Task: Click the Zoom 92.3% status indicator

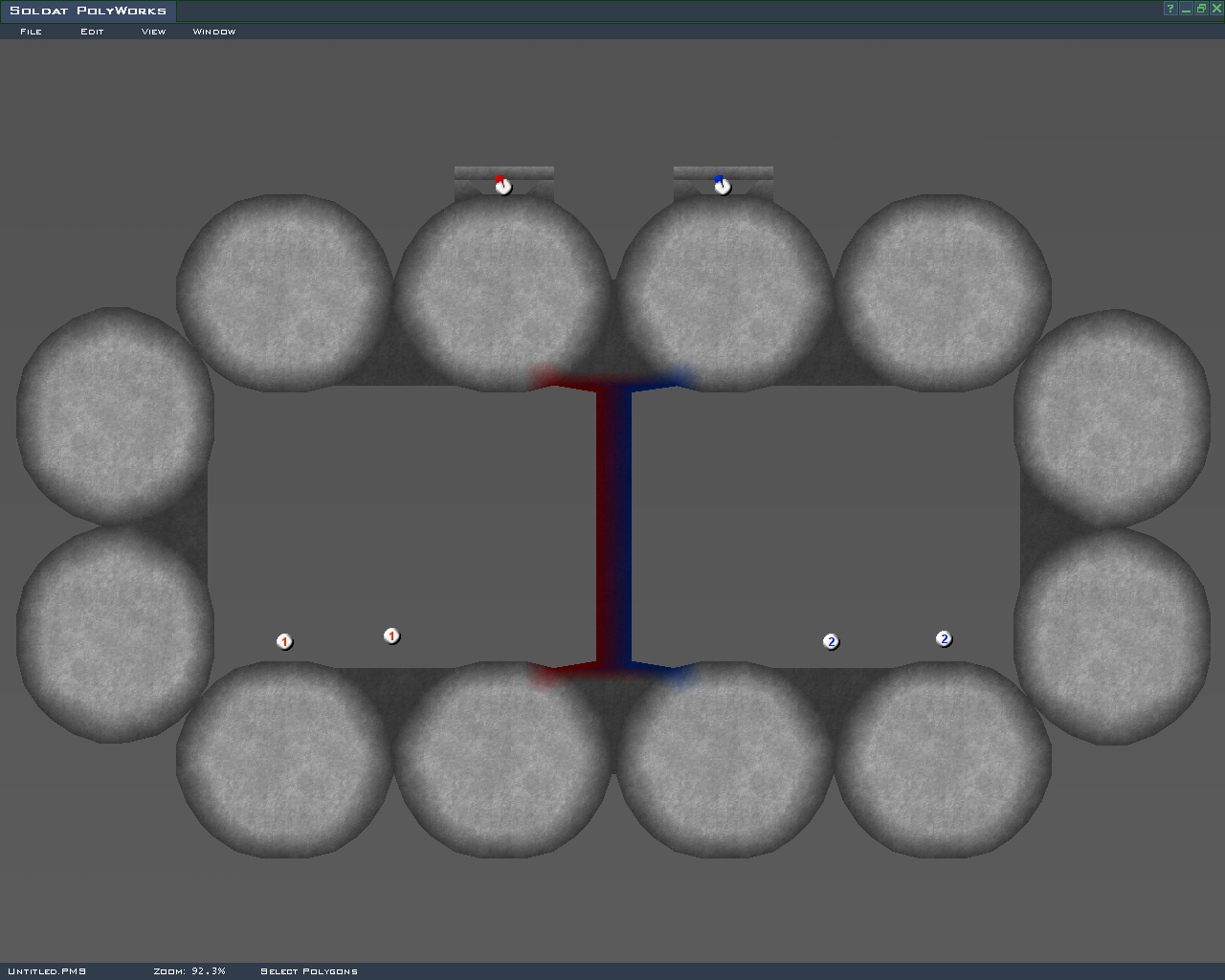Action: click(x=189, y=970)
